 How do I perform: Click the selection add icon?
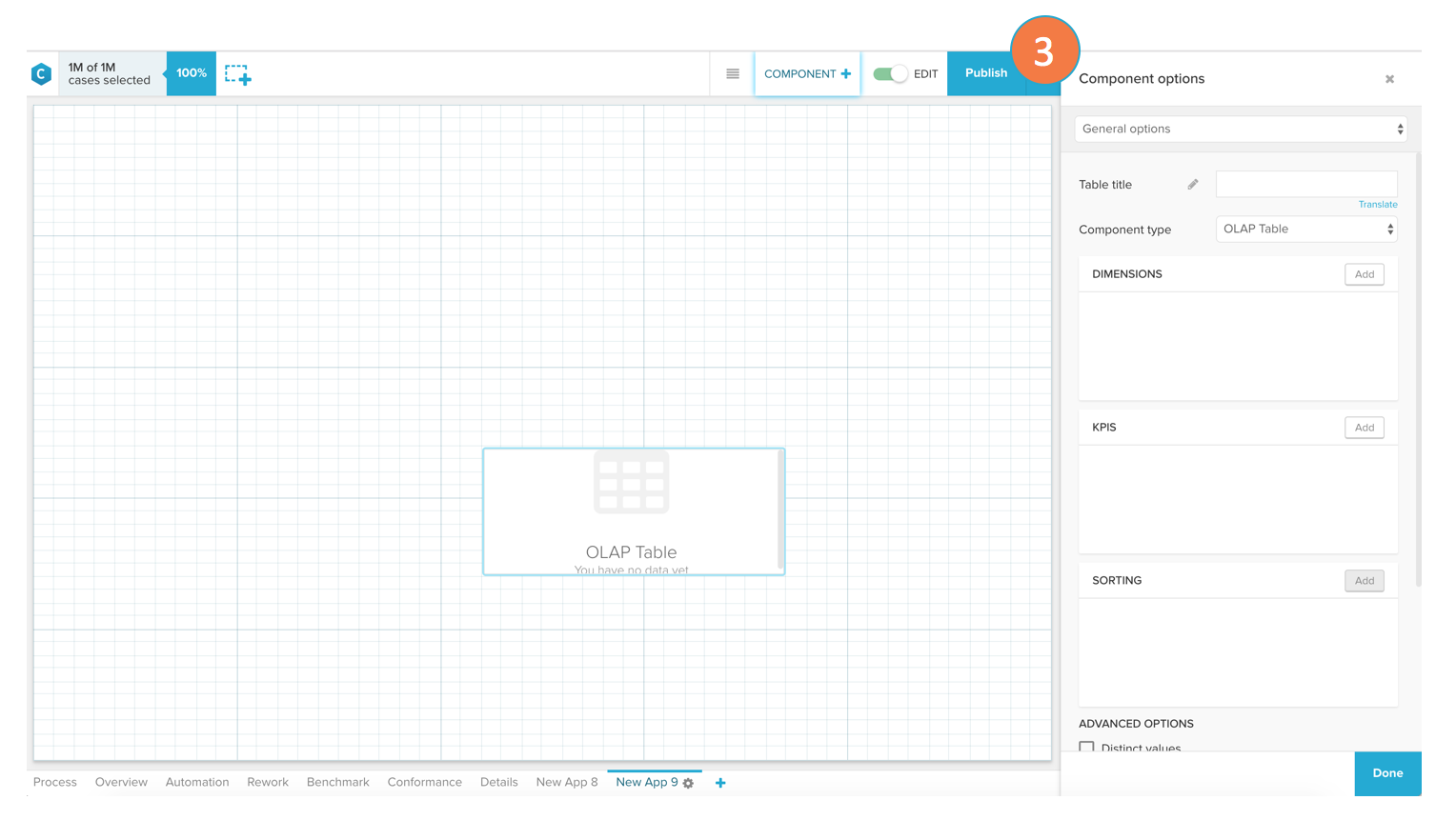237,74
